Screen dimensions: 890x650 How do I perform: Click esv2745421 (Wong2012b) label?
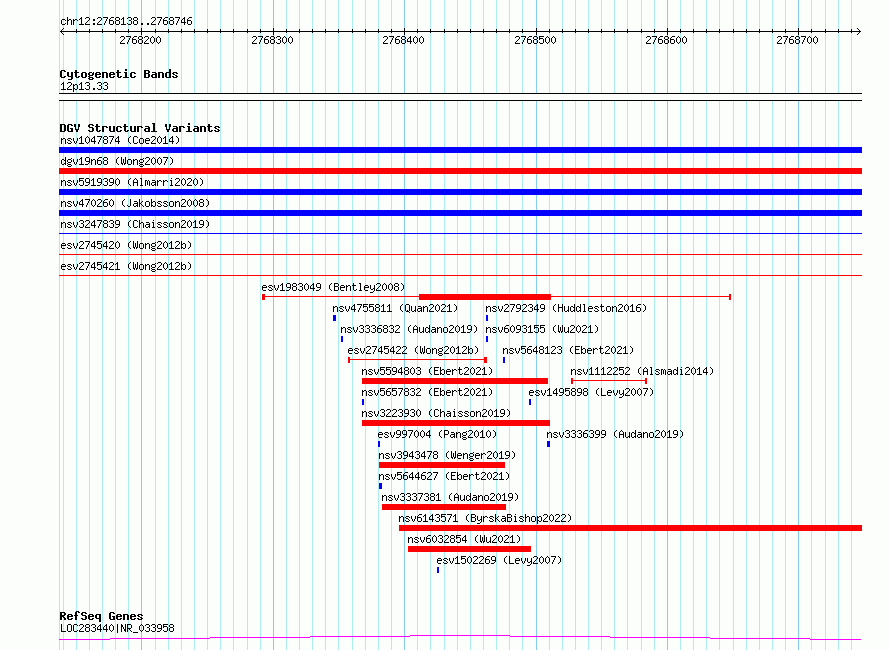(126, 266)
